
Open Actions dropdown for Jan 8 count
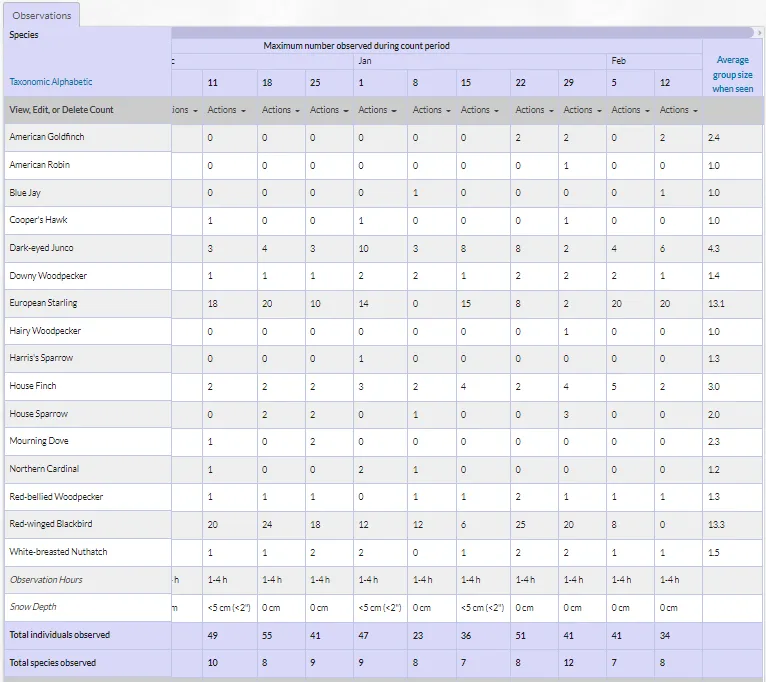[x=431, y=110]
